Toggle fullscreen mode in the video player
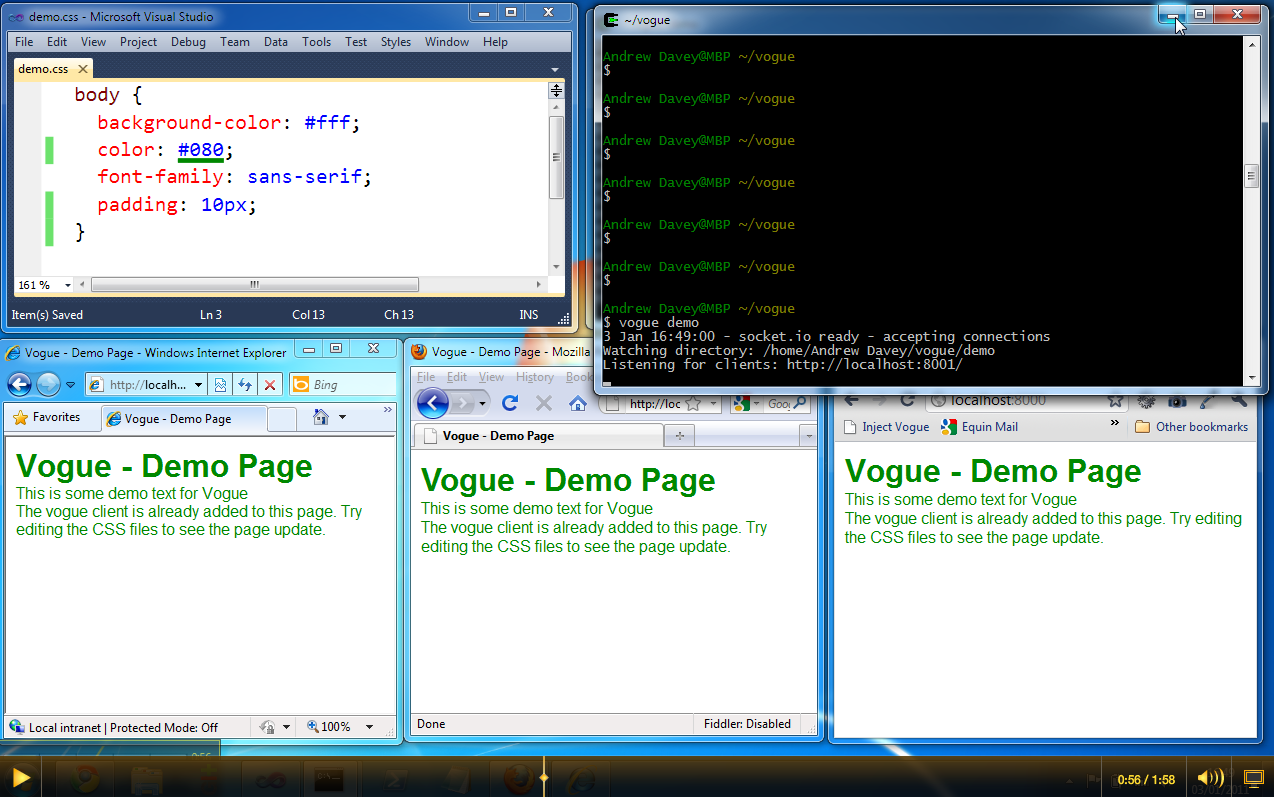 [x=1253, y=778]
